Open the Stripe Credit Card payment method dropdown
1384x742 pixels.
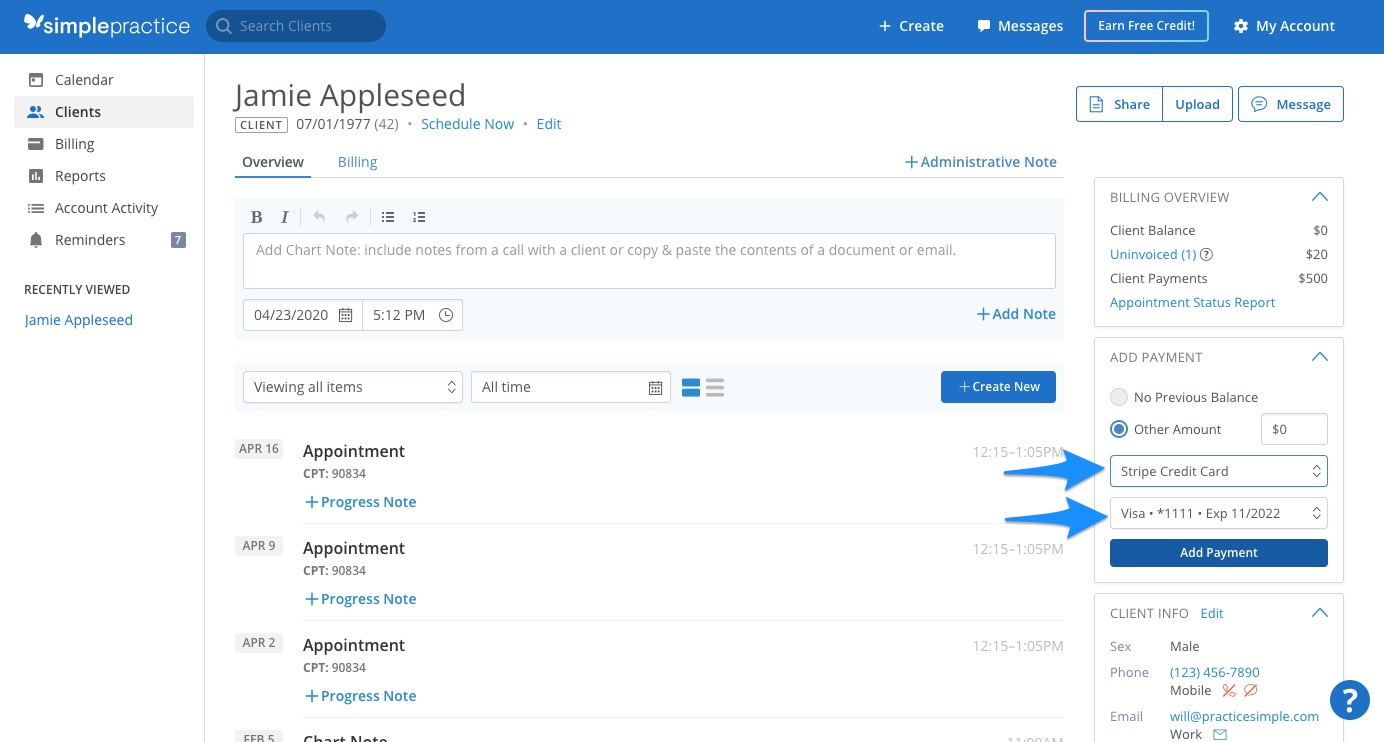(1218, 470)
